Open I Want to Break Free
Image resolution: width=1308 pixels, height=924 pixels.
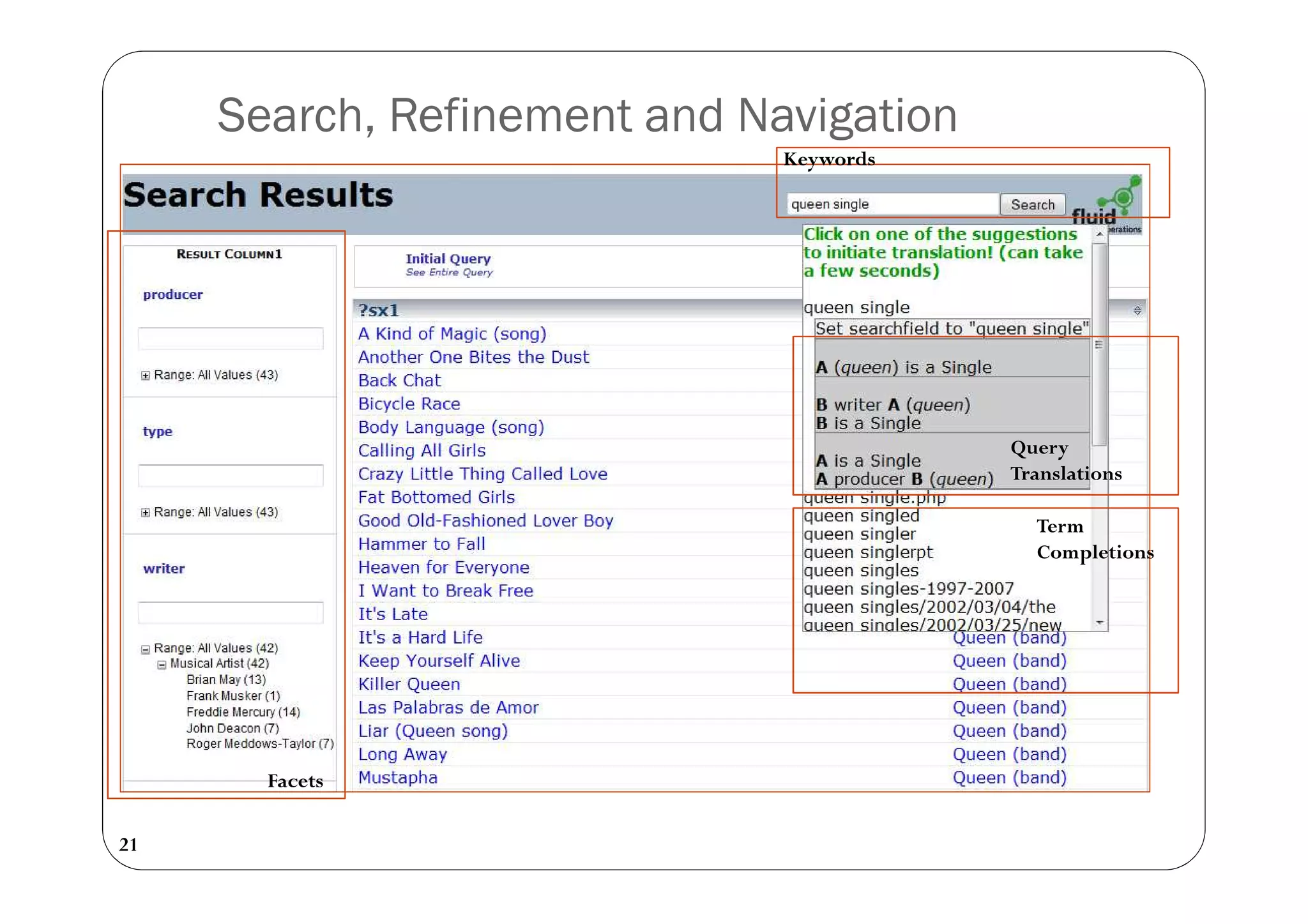445,591
